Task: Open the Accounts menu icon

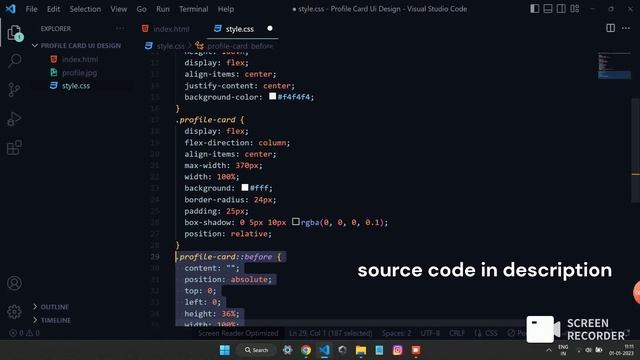Action: (14, 283)
